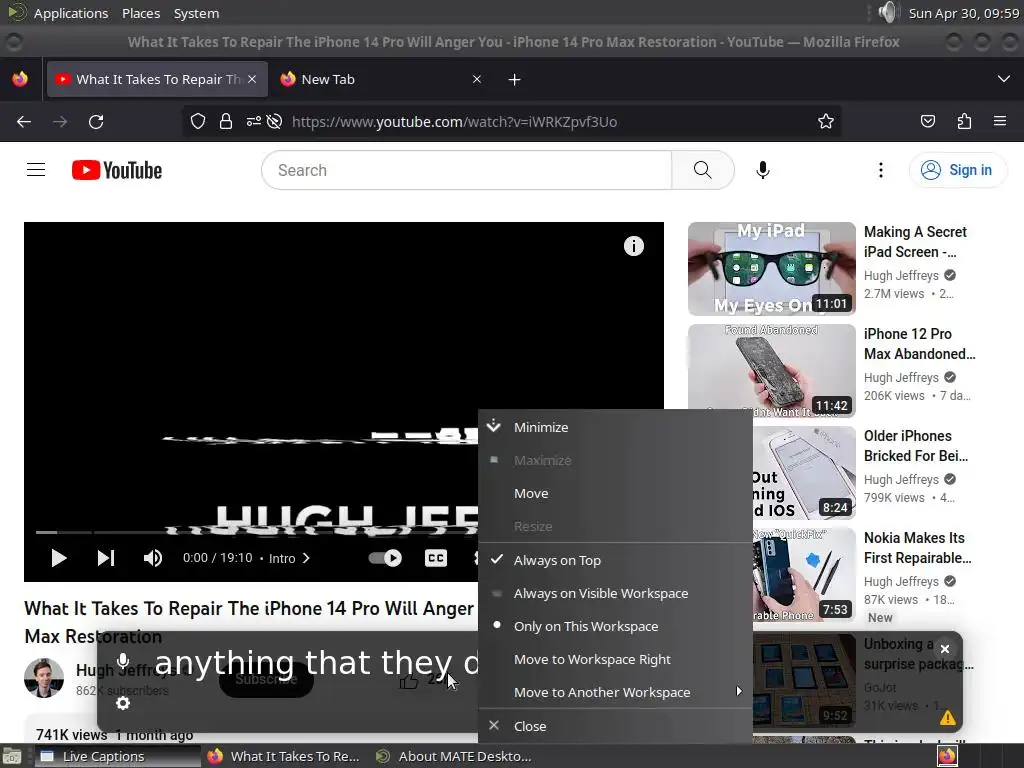Click the Live Captions warning triangle icon
Viewport: 1024px width, 768px height.
click(x=948, y=718)
